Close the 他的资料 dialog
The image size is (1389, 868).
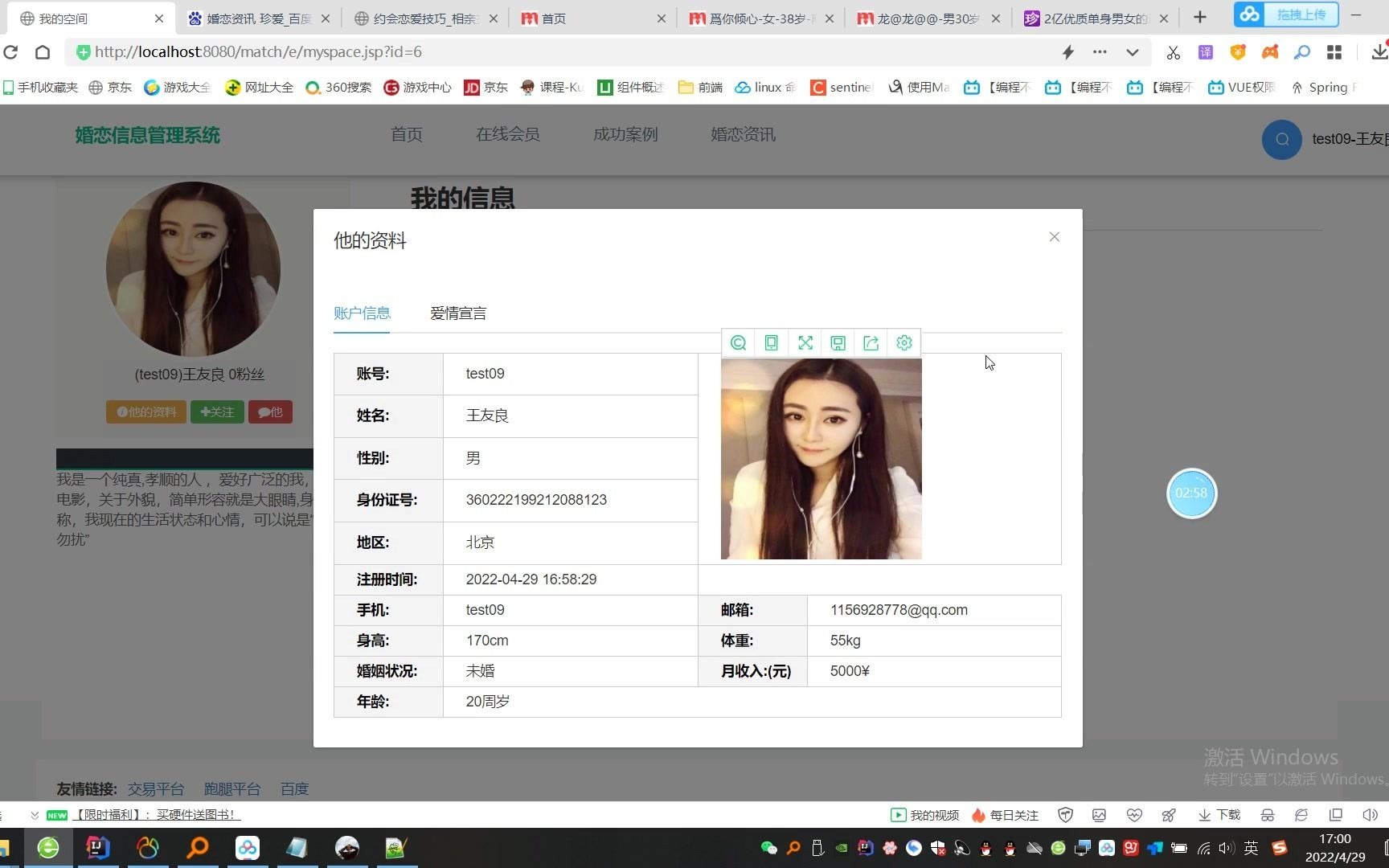pos(1054,237)
